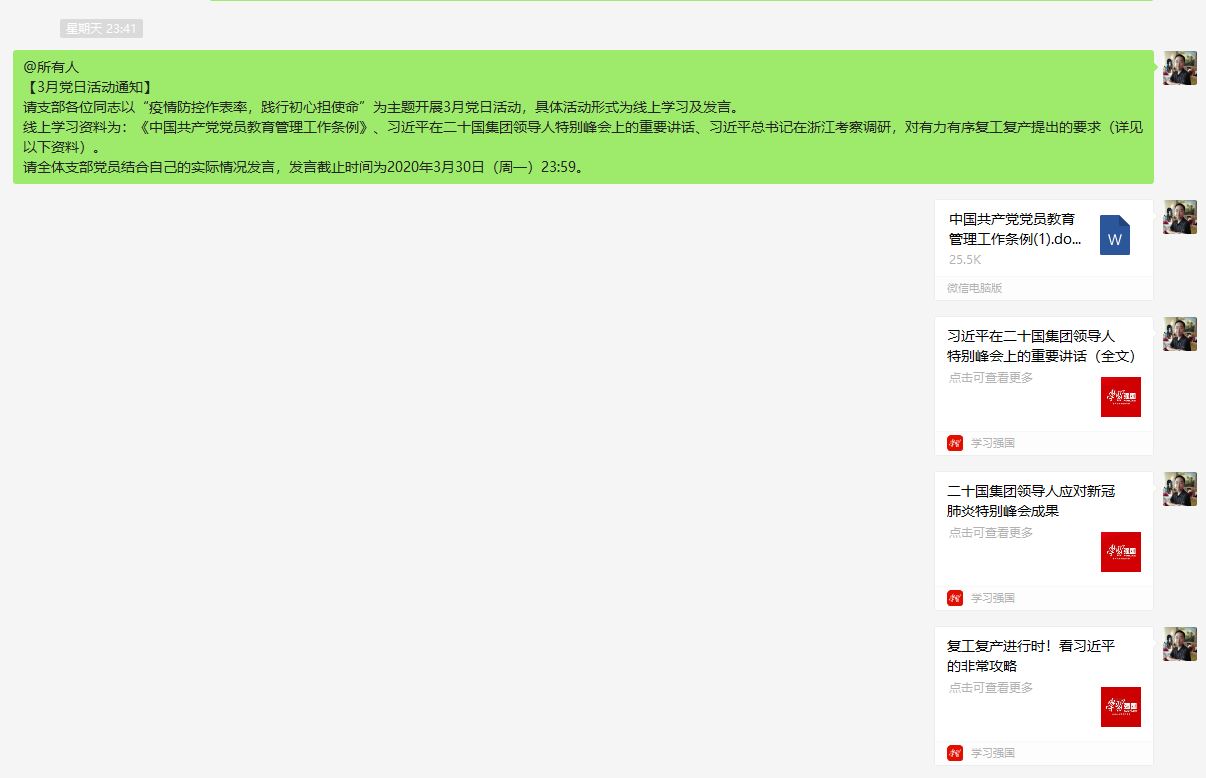Viewport: 1206px width, 778px height.
Task: Click the red thumbnail in the 复工复产进行时 card
Action: point(1120,707)
